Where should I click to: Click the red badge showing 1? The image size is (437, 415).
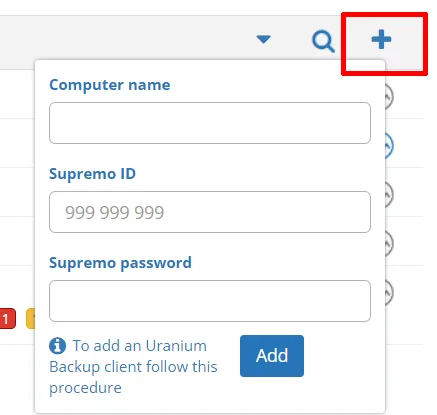pyautogui.click(x=7, y=319)
